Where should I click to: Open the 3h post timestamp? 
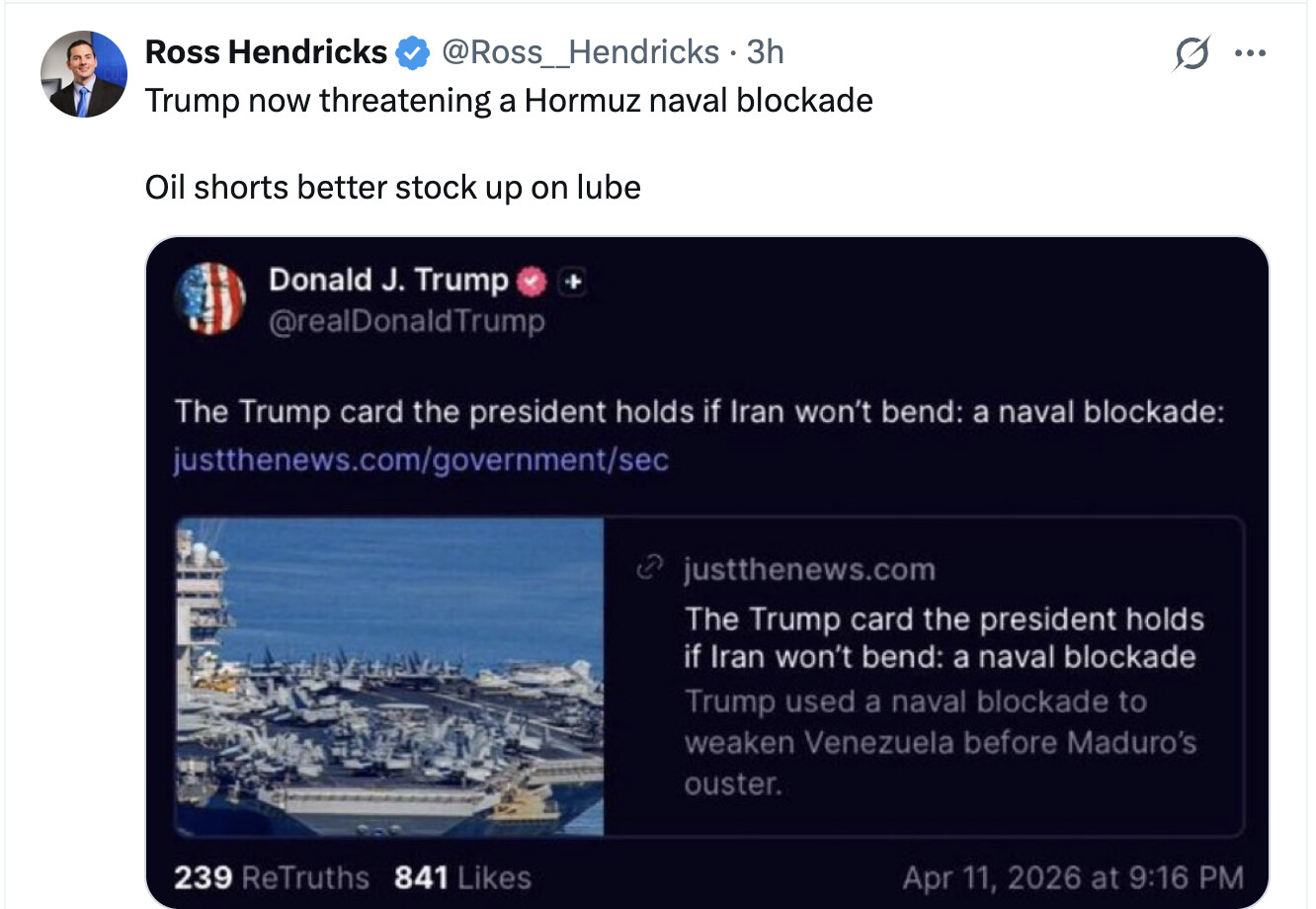tap(765, 52)
